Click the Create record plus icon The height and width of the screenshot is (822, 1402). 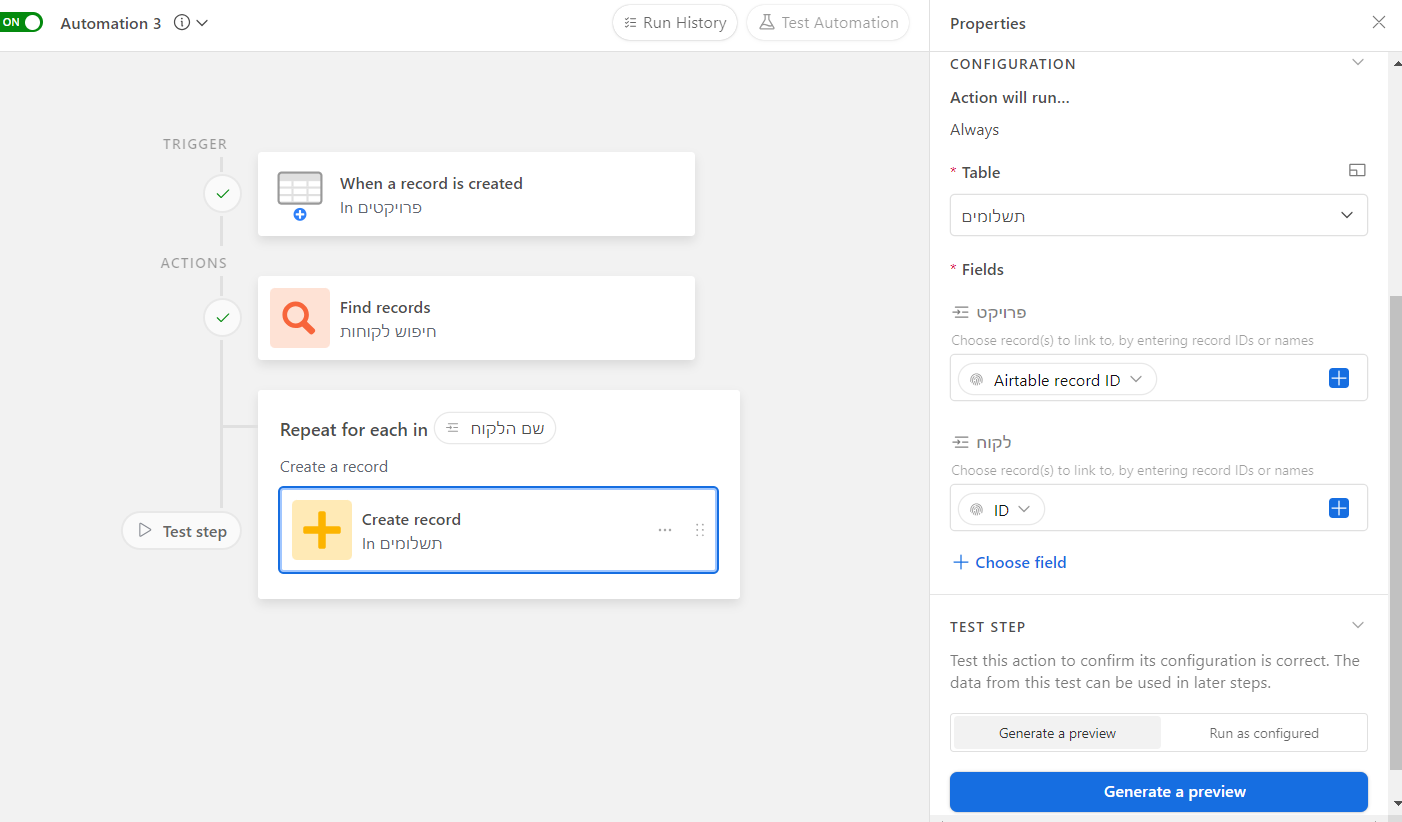coord(322,530)
